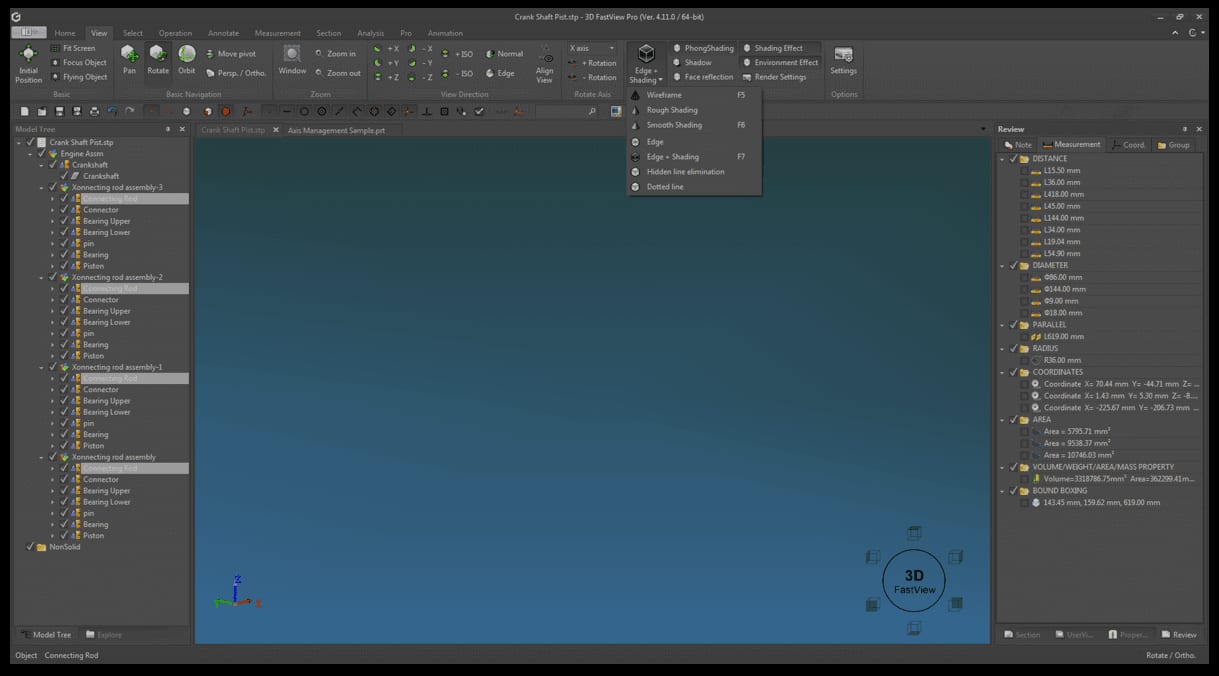This screenshot has height=676, width=1219.
Task: Check the L15.50 mm measurement box
Action: tap(1024, 171)
